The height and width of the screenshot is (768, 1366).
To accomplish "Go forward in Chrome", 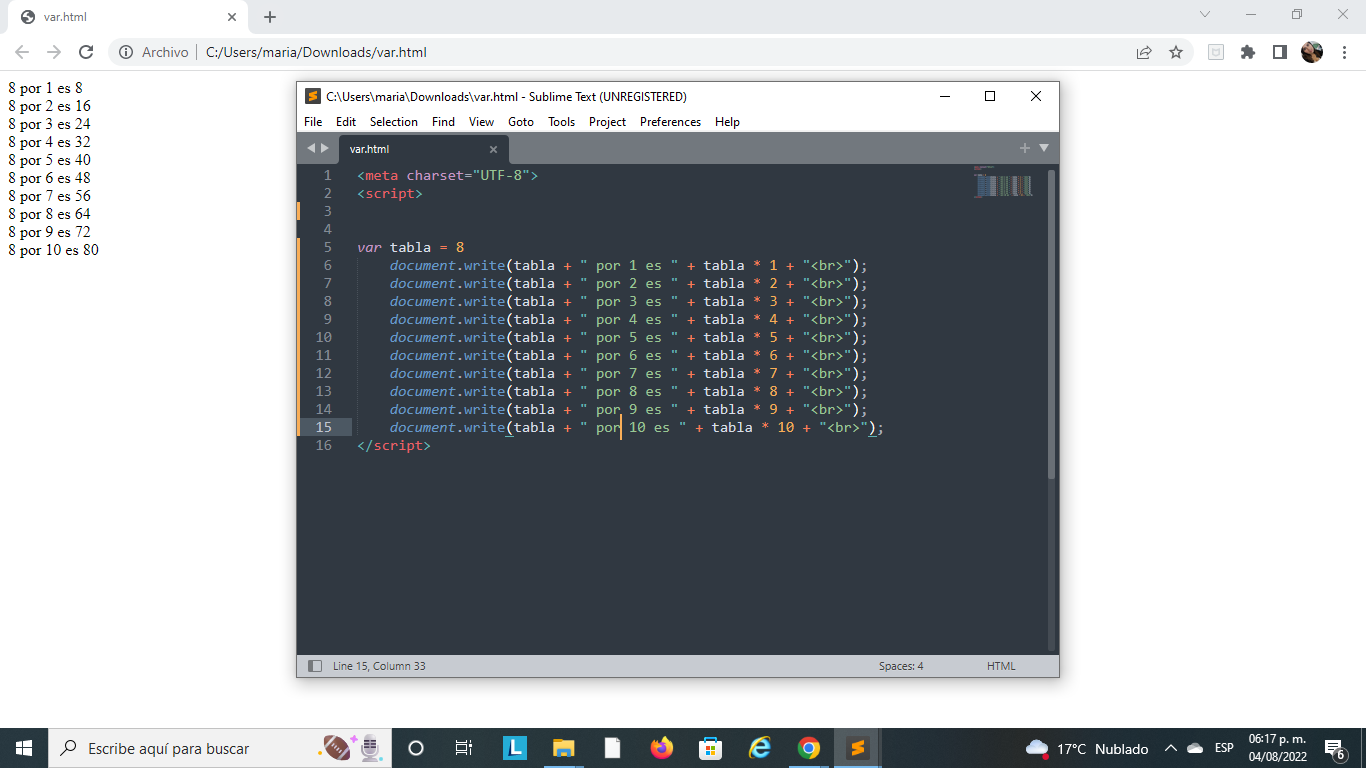I will click(54, 52).
